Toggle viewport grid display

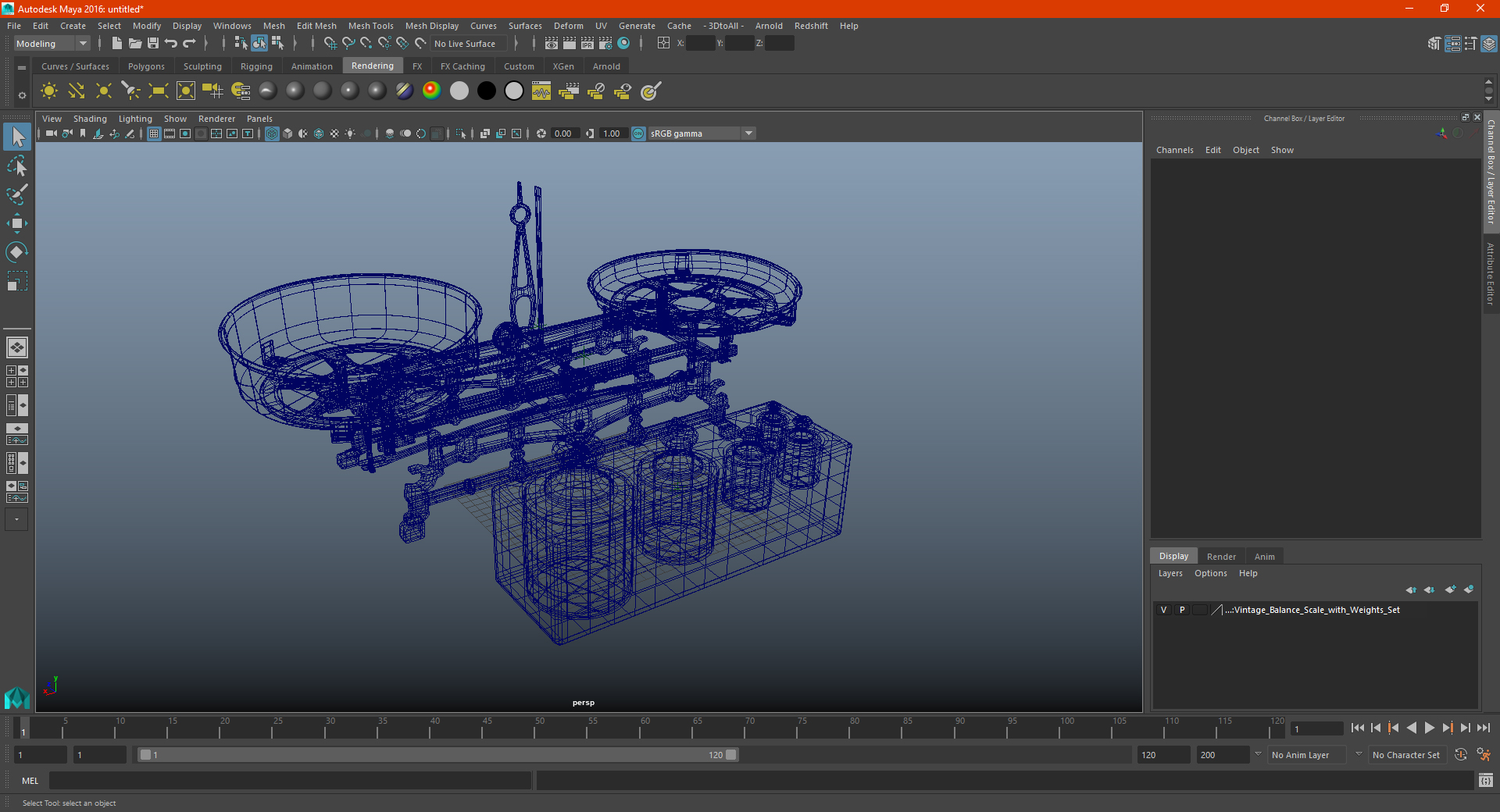tap(154, 134)
